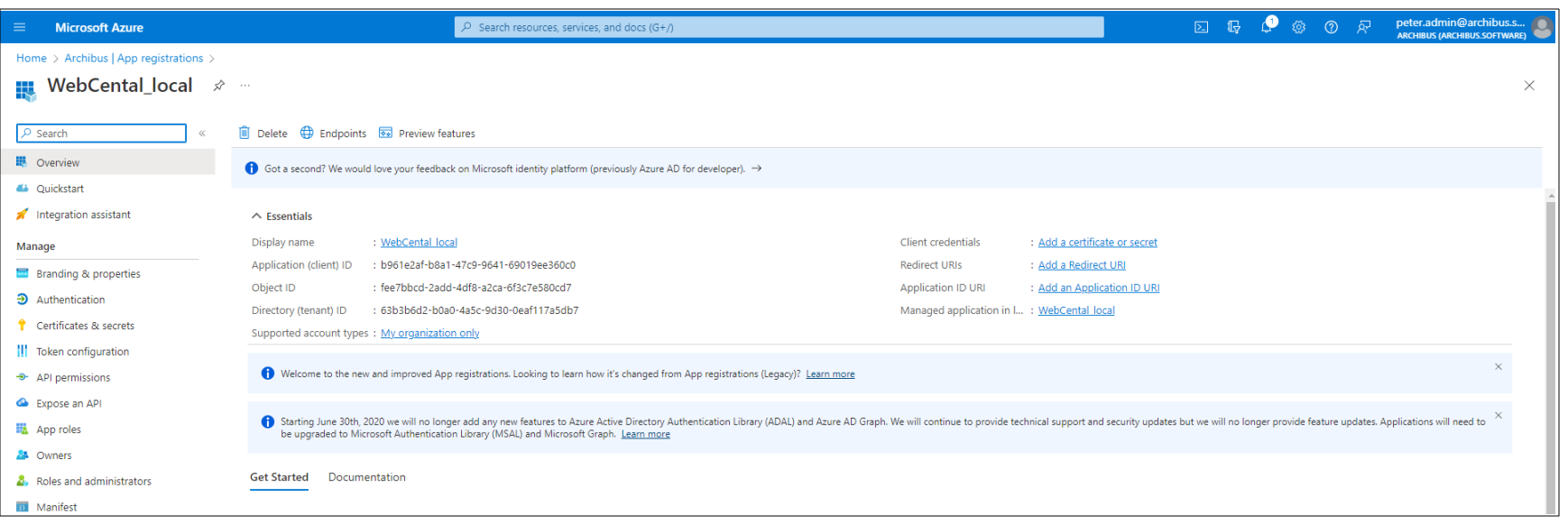Click the Certificates & secrets key icon

pyautogui.click(x=22, y=326)
